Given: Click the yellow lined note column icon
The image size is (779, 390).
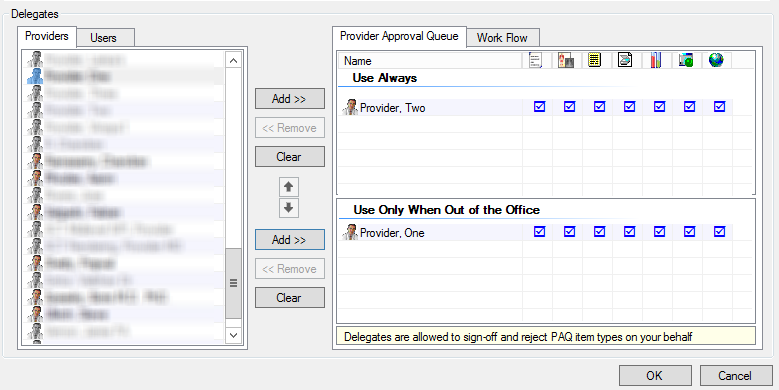Looking at the screenshot, I should (x=594, y=60).
